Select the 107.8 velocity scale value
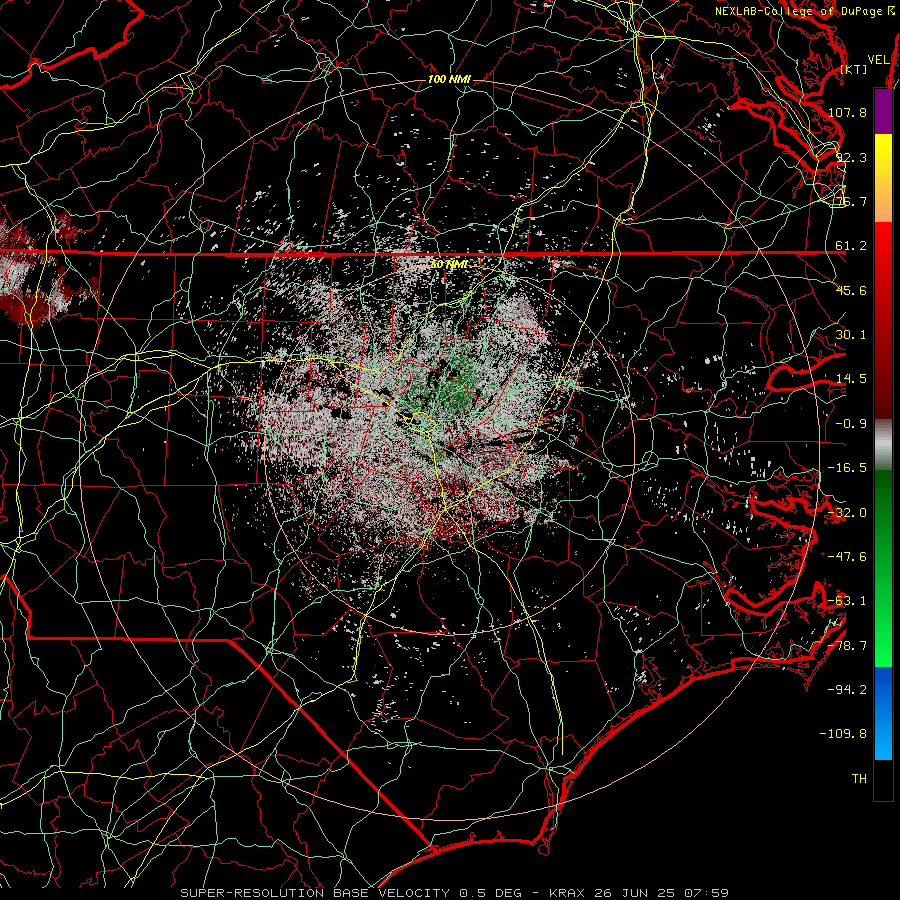Screen dimensions: 900x900 click(x=847, y=112)
